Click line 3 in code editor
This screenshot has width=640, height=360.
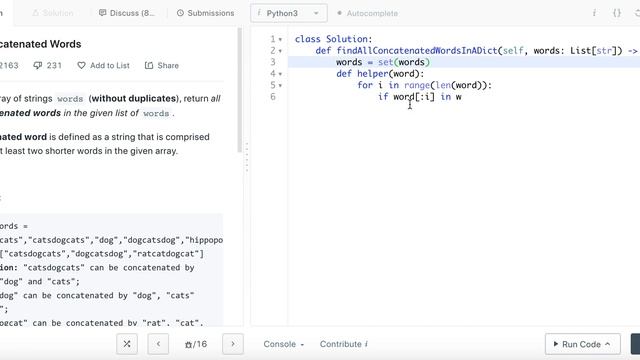(464, 62)
